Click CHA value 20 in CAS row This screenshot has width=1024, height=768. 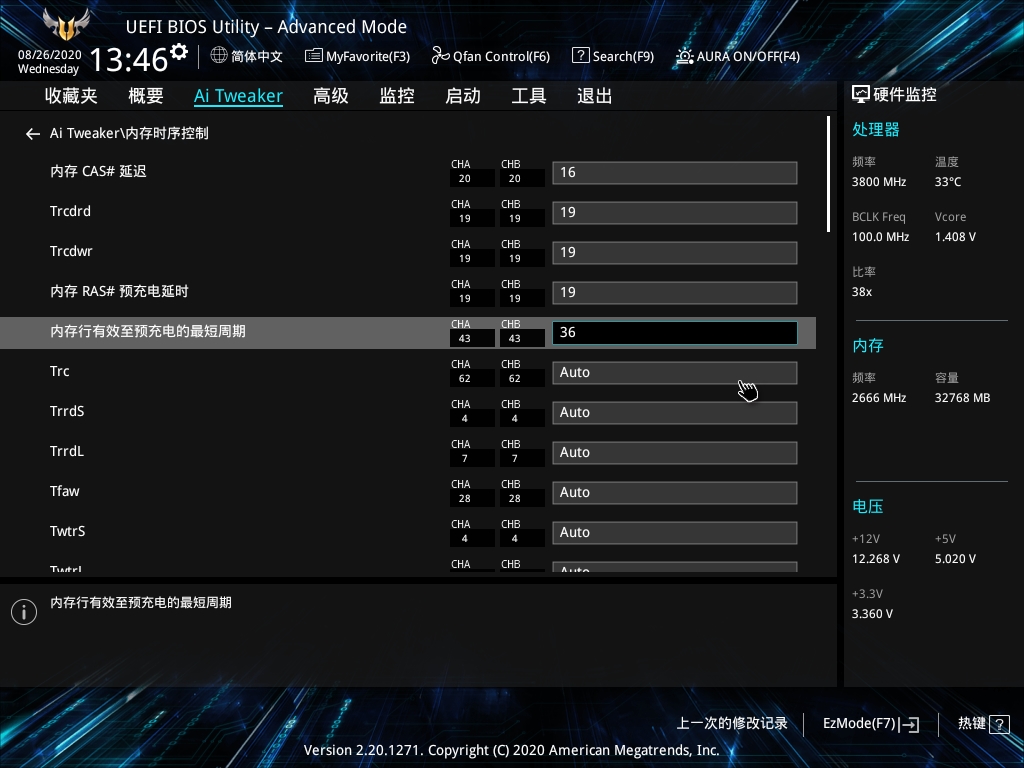coord(464,179)
